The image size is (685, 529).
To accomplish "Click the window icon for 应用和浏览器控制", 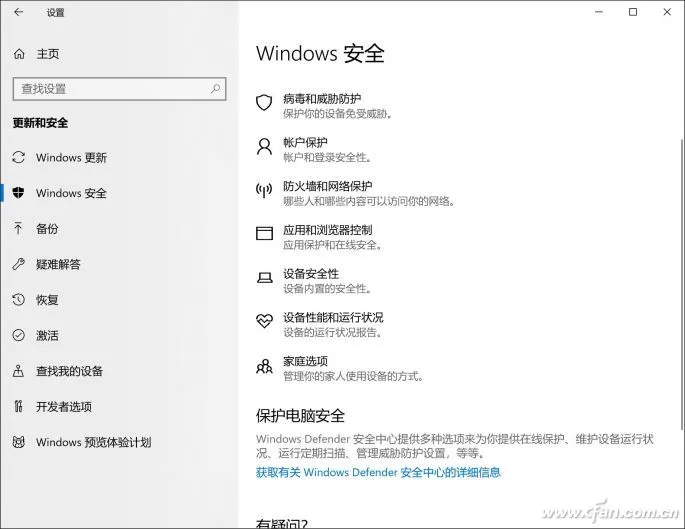I will (x=264, y=233).
